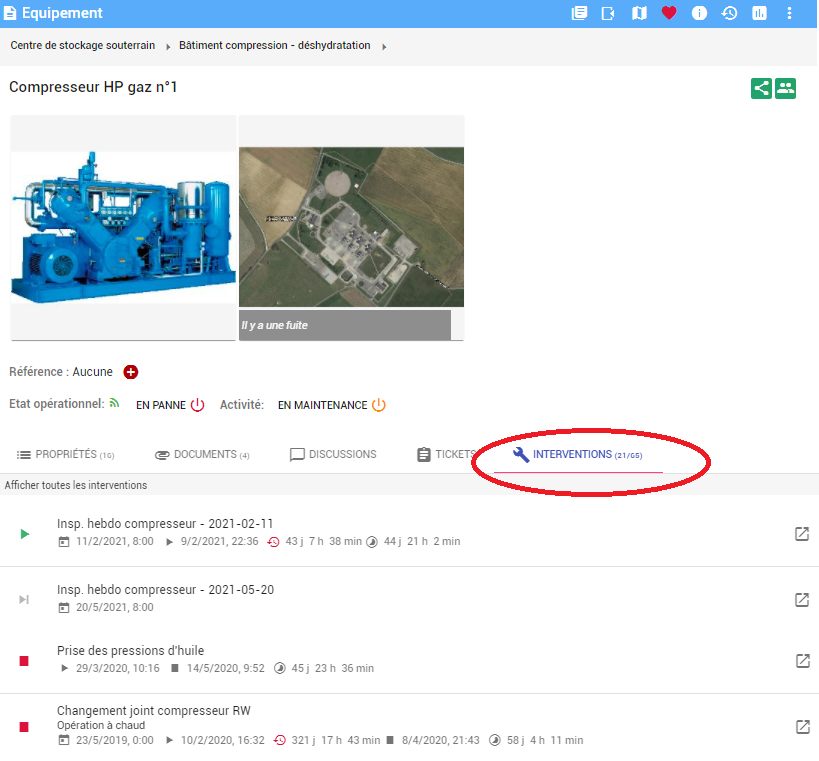Open 'Prise des pressions d'huile' intervention
Viewport: 819px width, 761px height.
tap(131, 651)
